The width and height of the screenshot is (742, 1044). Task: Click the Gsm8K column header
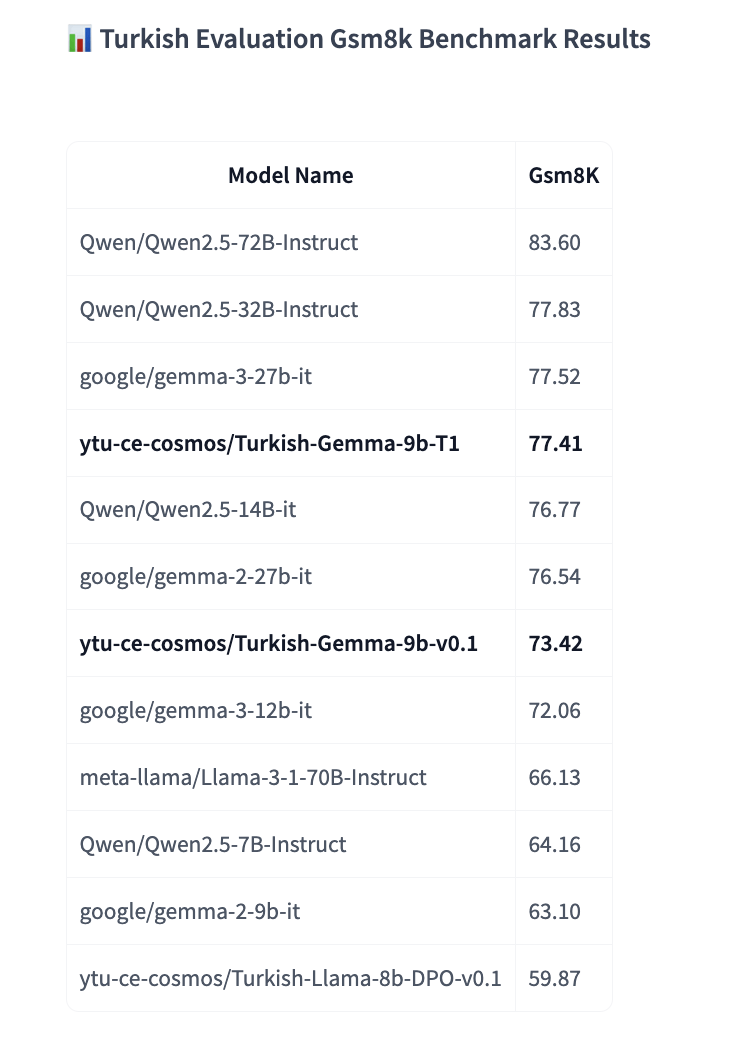[x=563, y=176]
